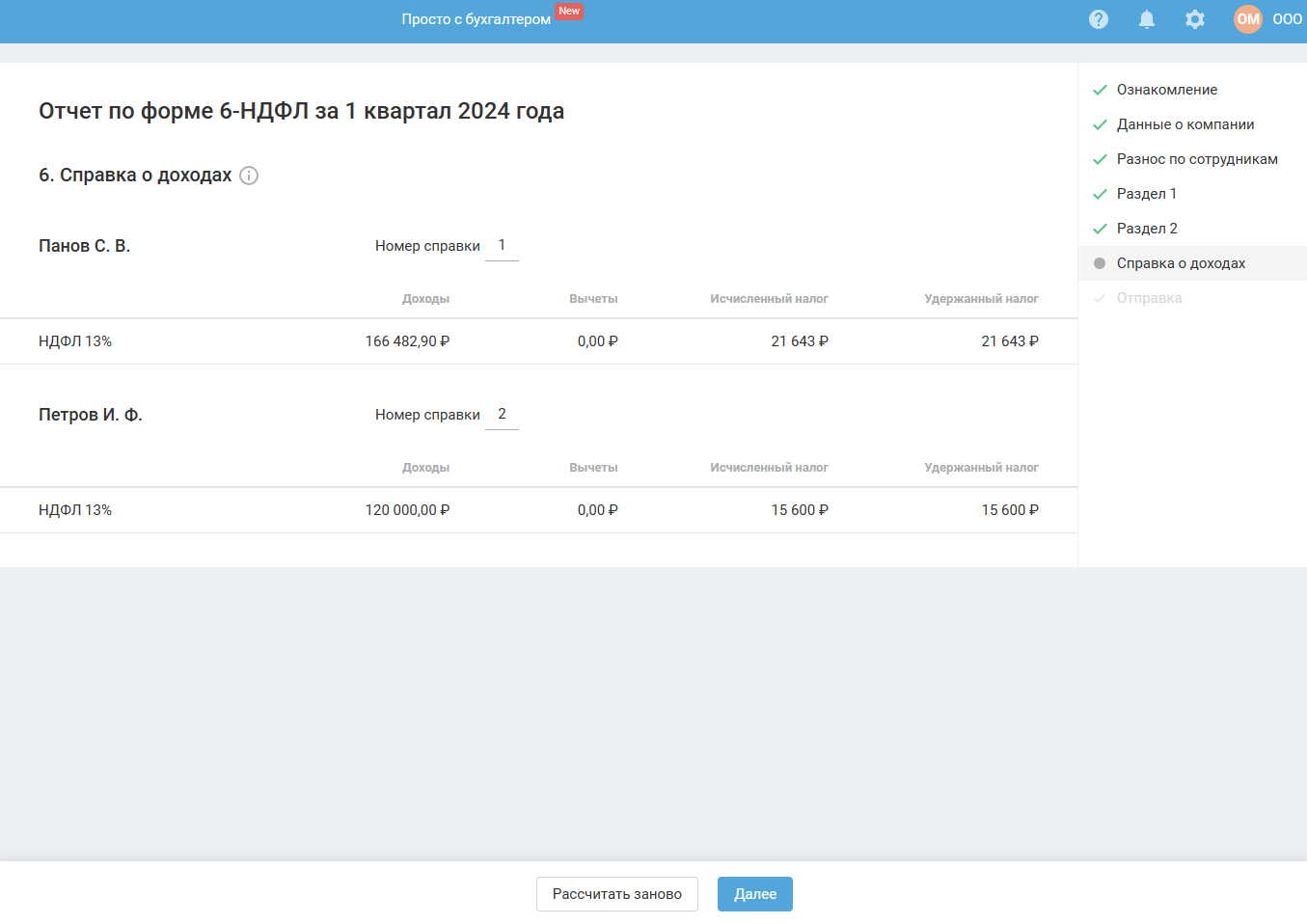
Task: Go to the Разнос по сотрудникам step
Action: coord(1197,159)
